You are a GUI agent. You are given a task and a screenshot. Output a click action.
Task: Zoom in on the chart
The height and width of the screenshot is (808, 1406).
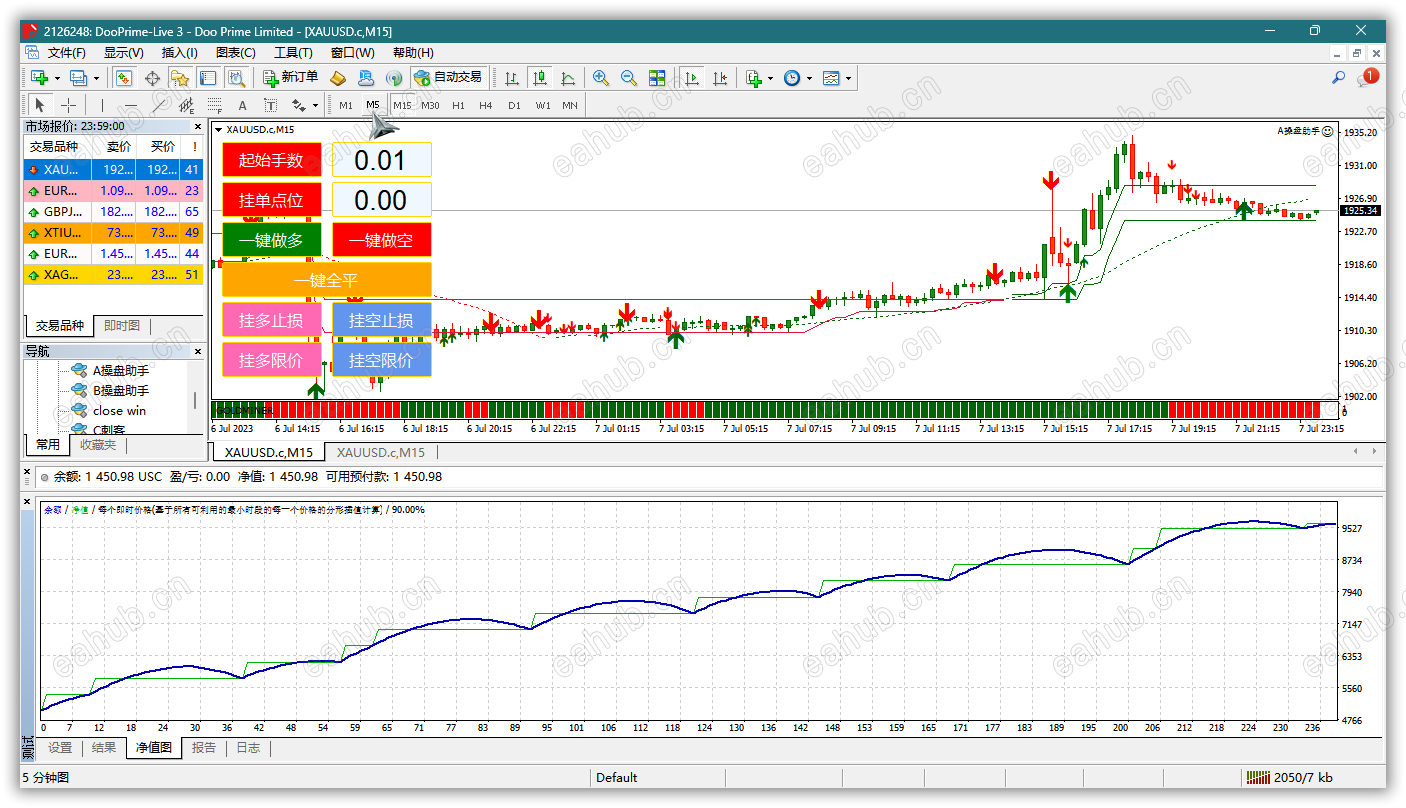601,77
